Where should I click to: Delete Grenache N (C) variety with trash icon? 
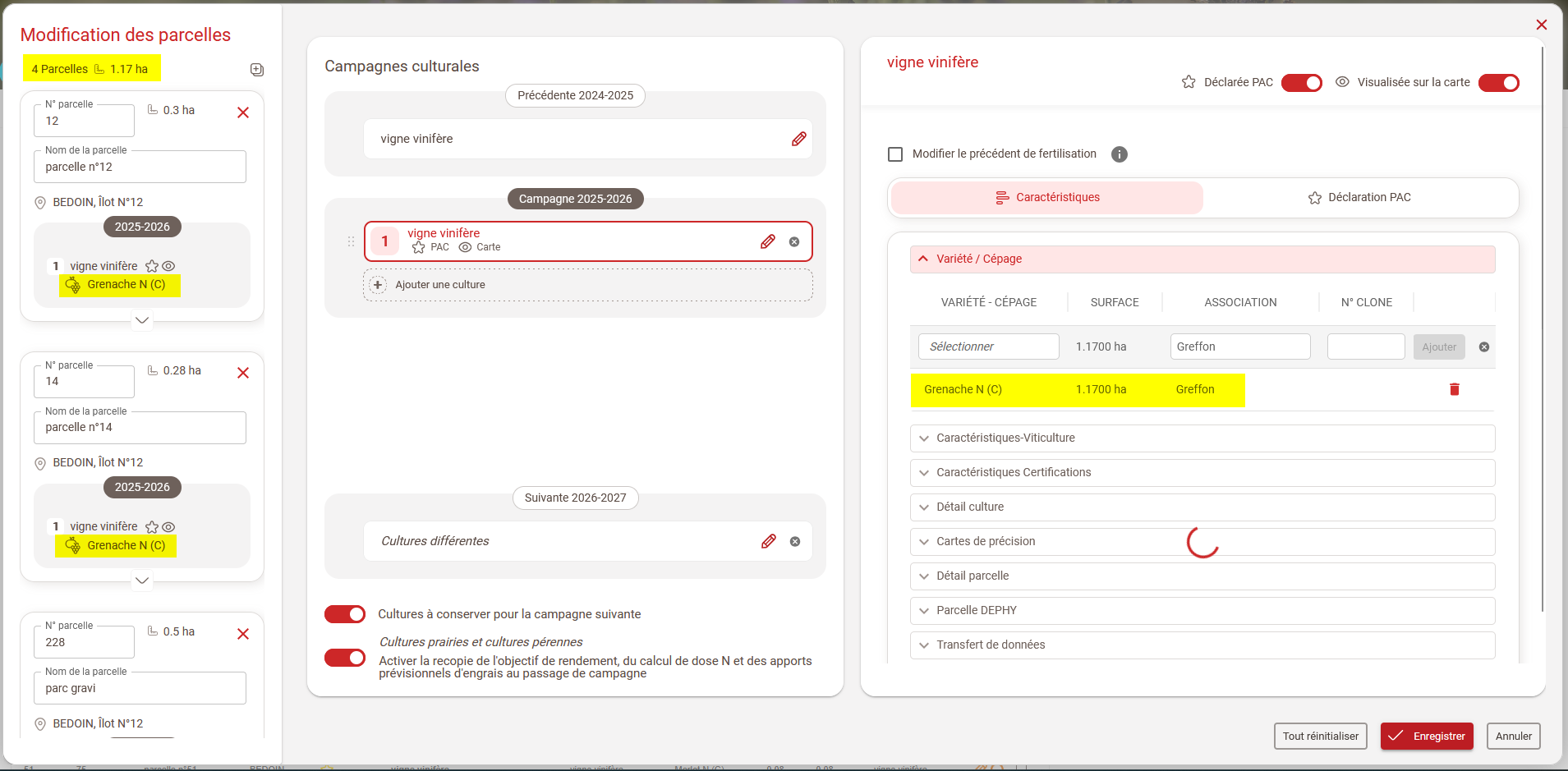(x=1454, y=389)
